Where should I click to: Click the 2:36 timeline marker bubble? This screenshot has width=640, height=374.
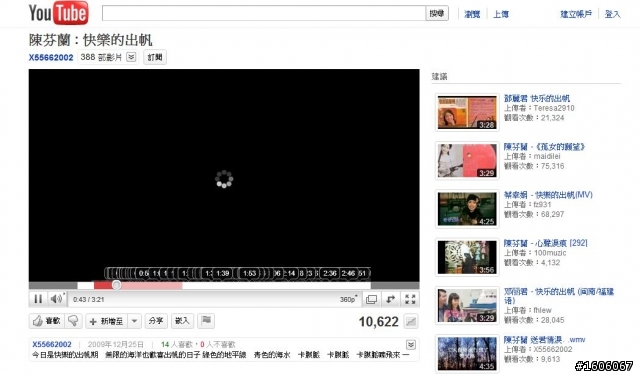pyautogui.click(x=329, y=273)
